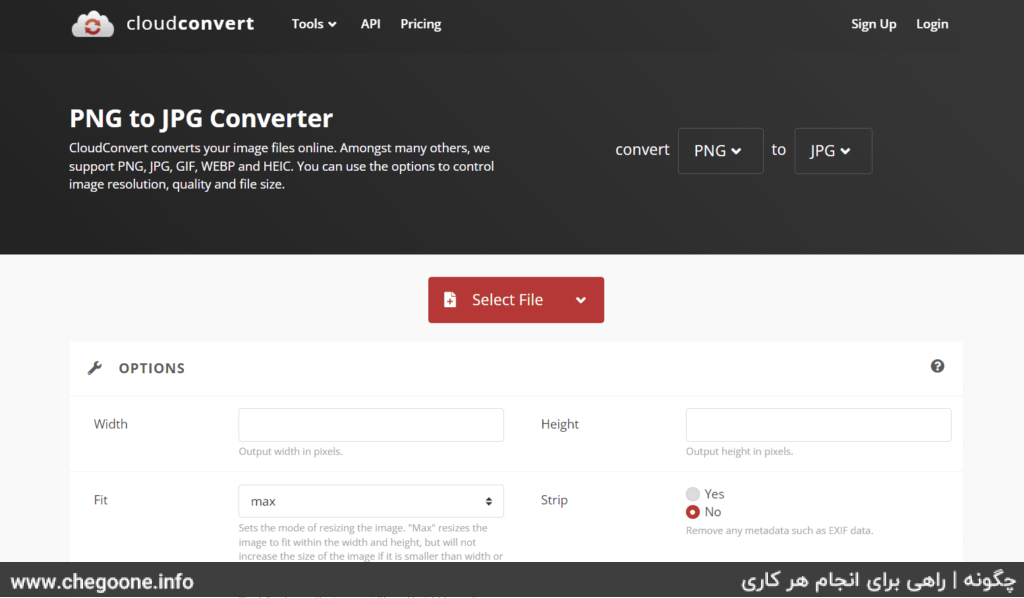This screenshot has width=1024, height=598.
Task: Click the PNG to JPG Converter heading
Action: tap(201, 118)
